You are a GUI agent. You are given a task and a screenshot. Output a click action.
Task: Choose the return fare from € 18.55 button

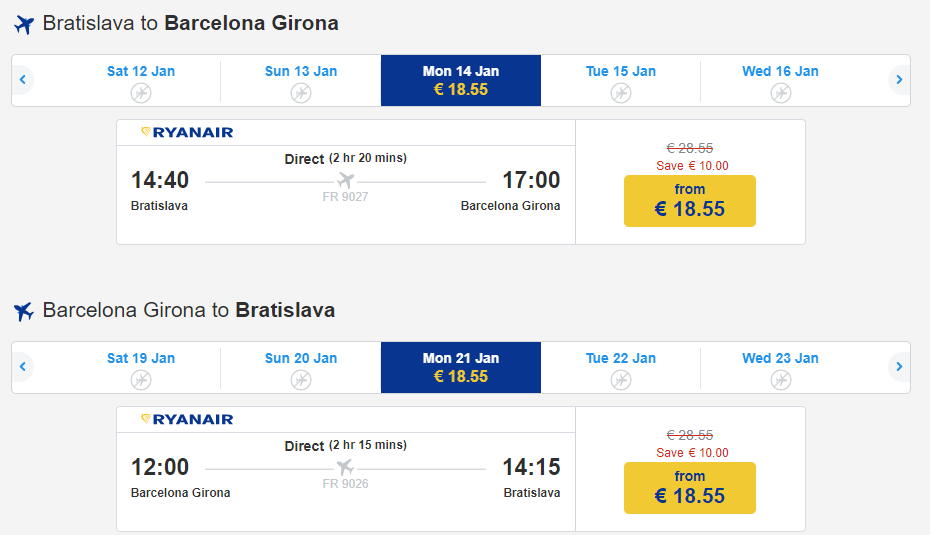tap(690, 488)
